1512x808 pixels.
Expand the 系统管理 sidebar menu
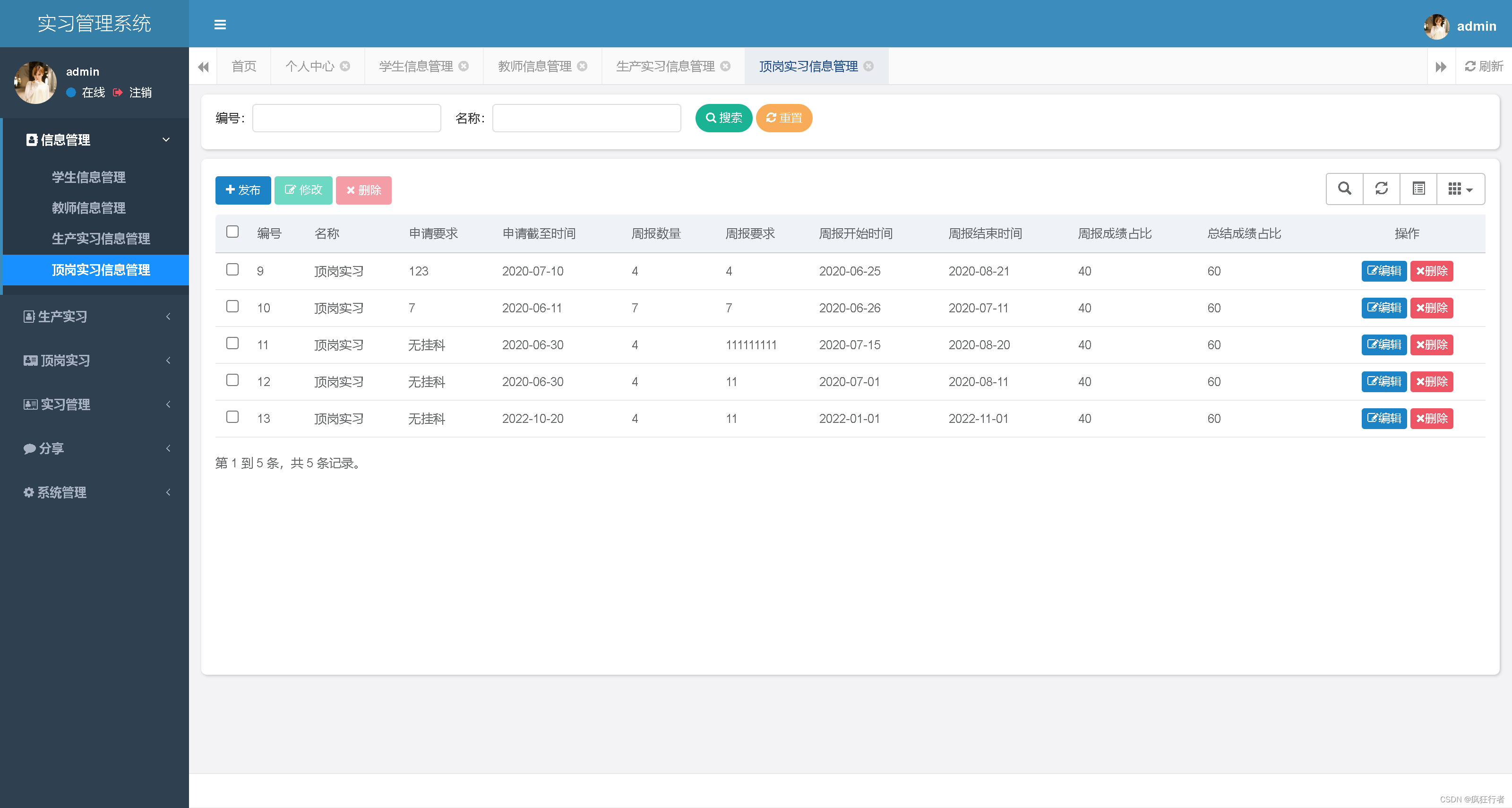pyautogui.click(x=94, y=493)
